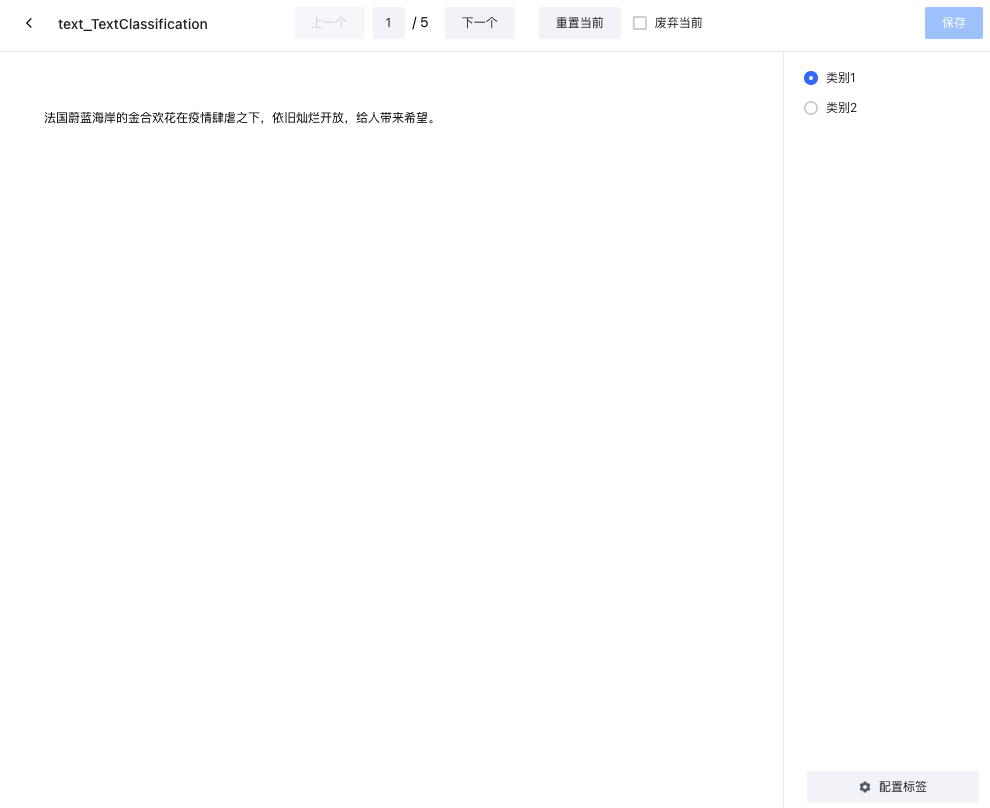
Task: Click the sentence starting with 法国蔚蓝海岸
Action: (240, 118)
